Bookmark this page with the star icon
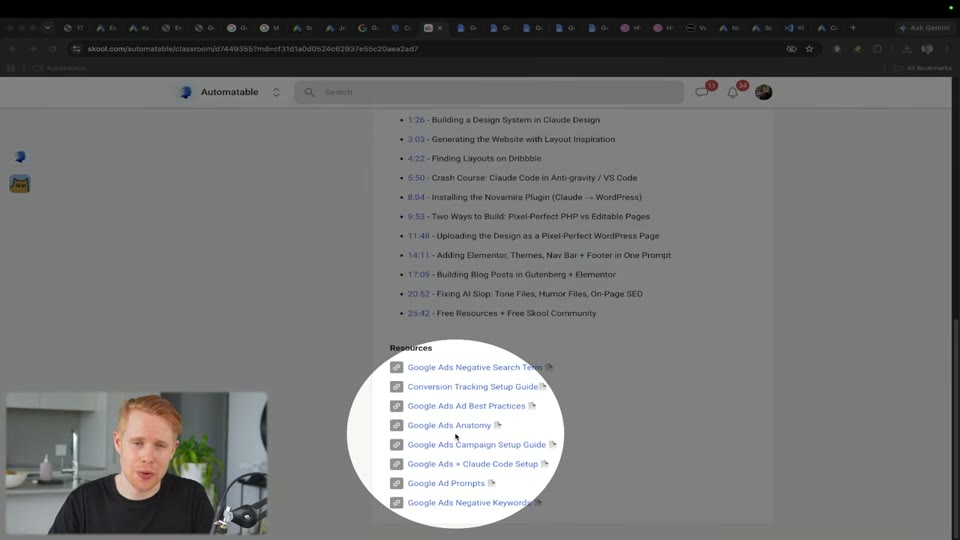 [x=809, y=49]
